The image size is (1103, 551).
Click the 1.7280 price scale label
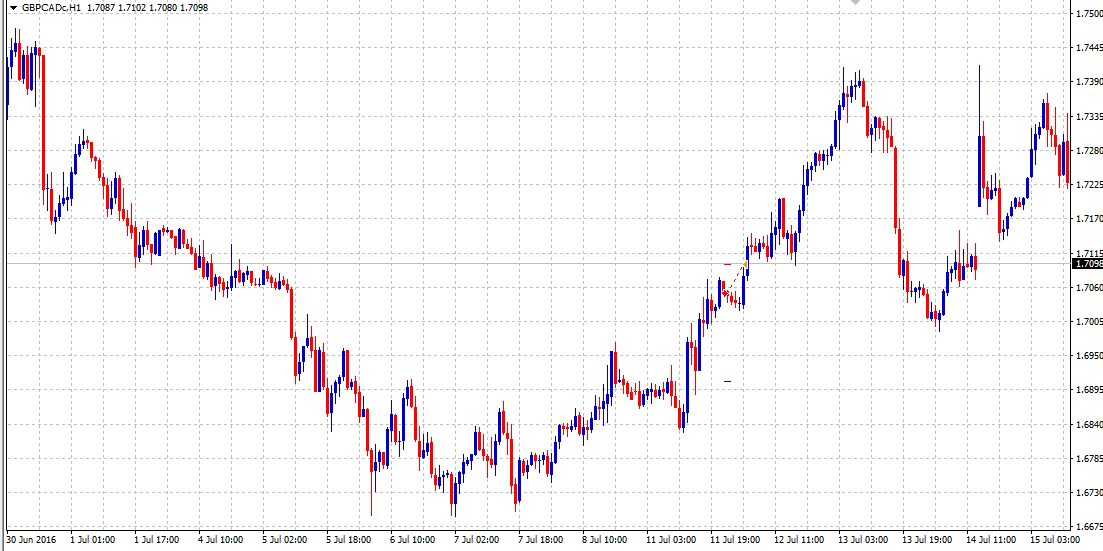(x=1089, y=151)
